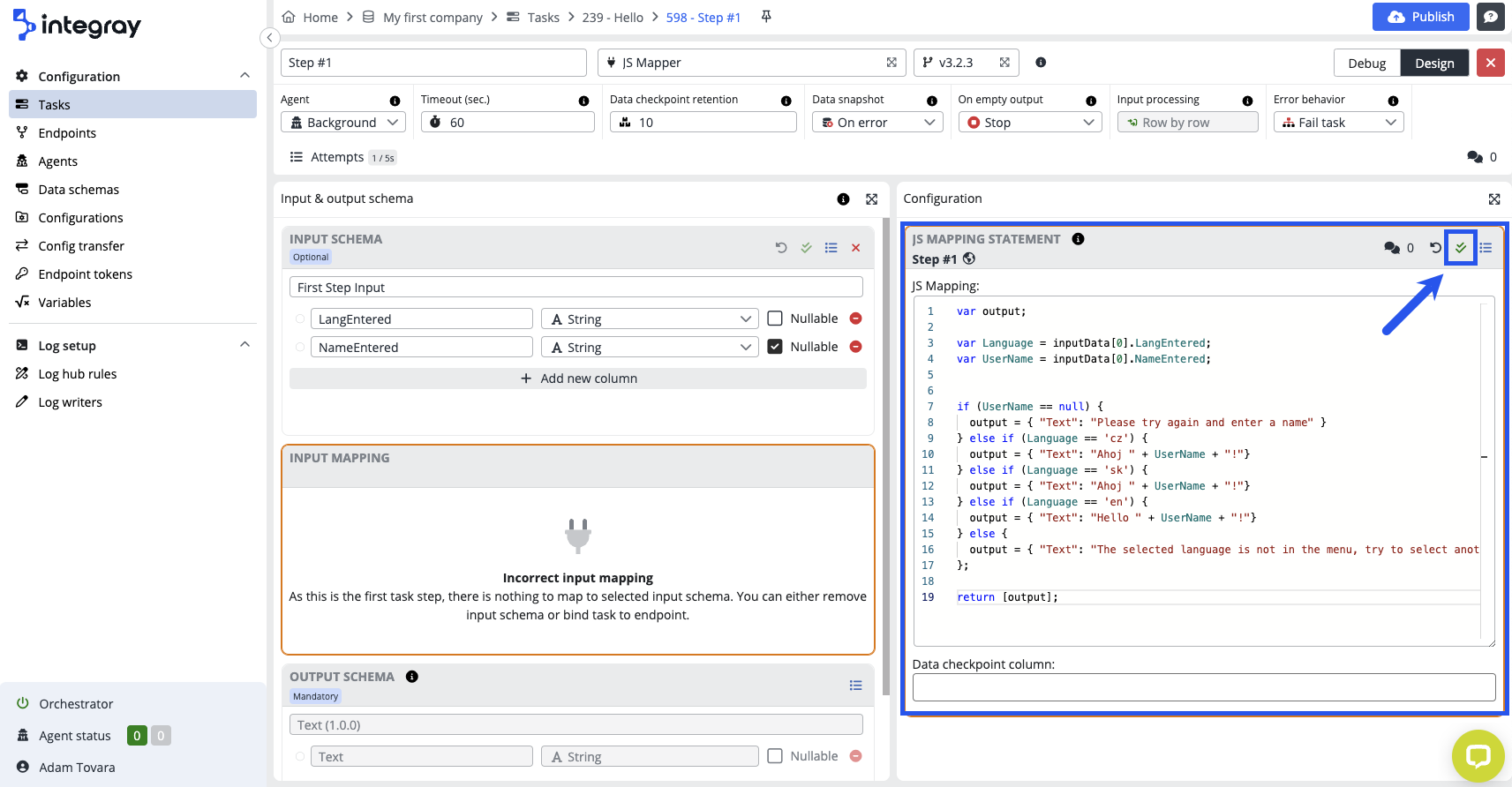Open the Error behavior Fail task dropdown

pos(1338,123)
